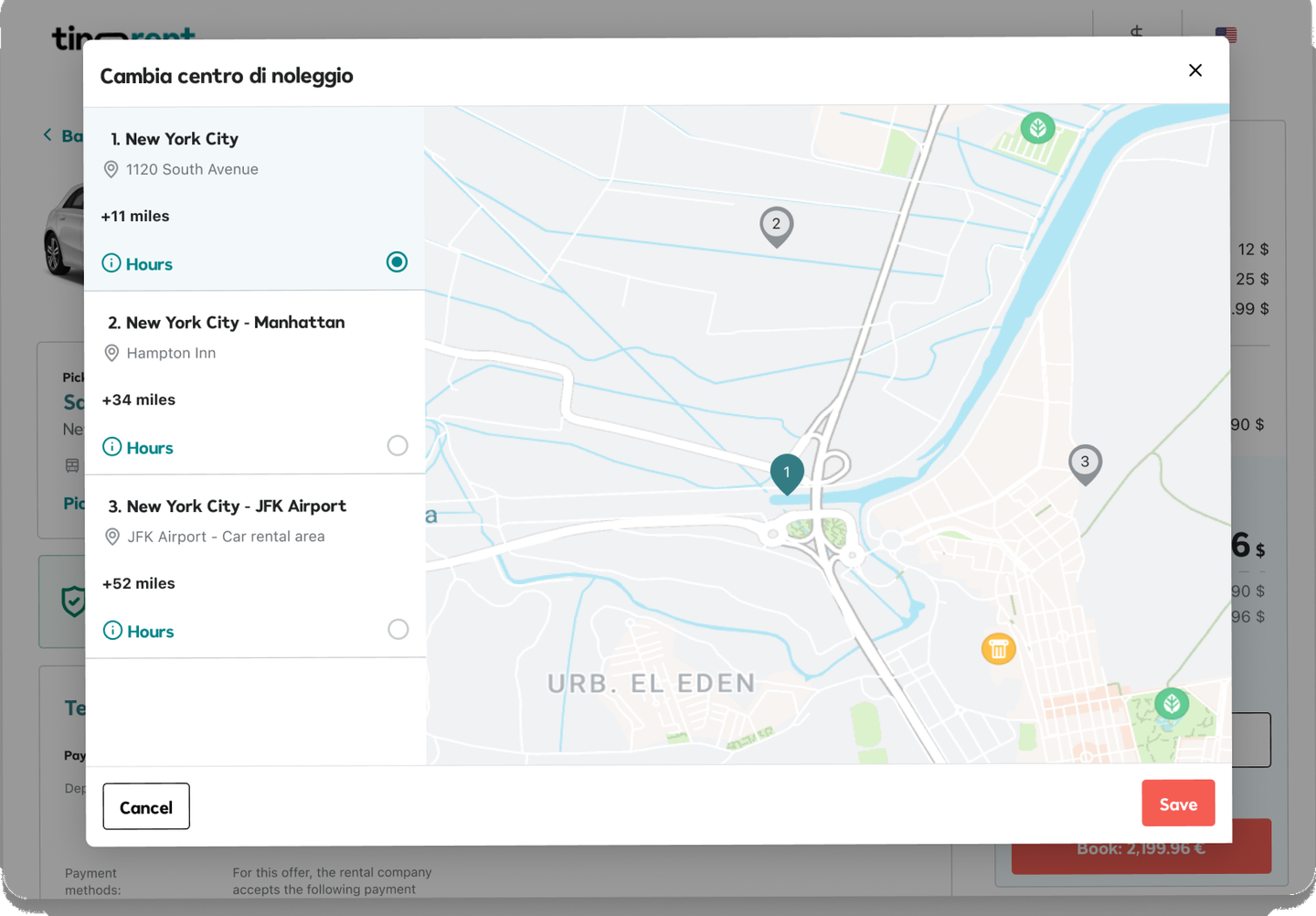Click the info icon in JFK Airport row
The height and width of the screenshot is (916, 1316).
click(x=112, y=631)
